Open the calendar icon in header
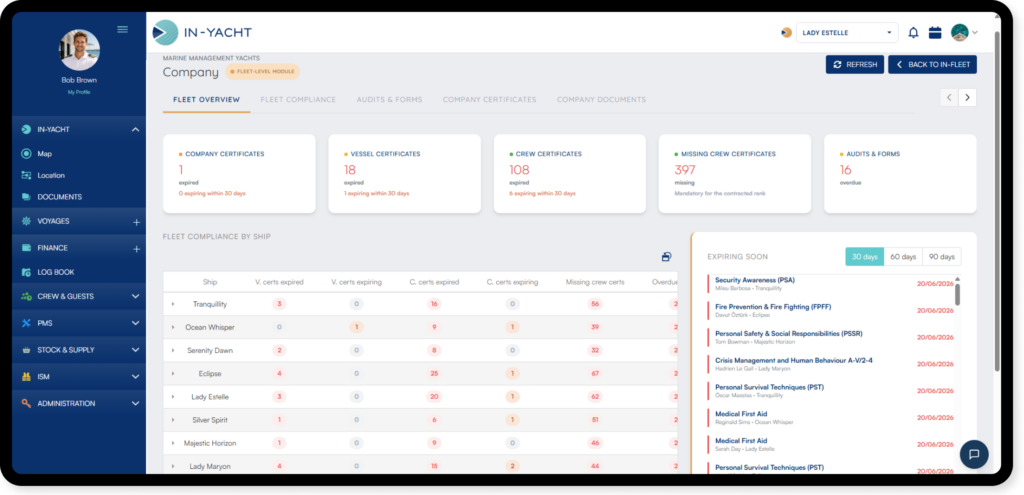 (x=935, y=33)
